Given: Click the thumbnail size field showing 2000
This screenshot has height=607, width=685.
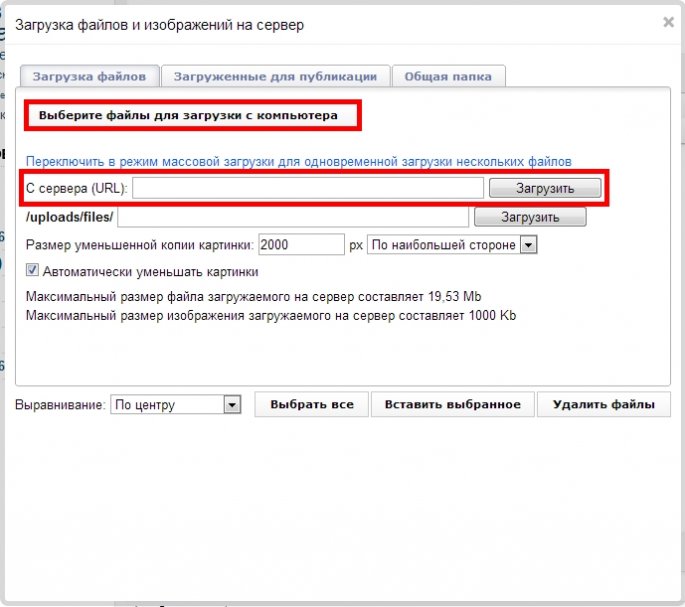Looking at the screenshot, I should pos(301,245).
